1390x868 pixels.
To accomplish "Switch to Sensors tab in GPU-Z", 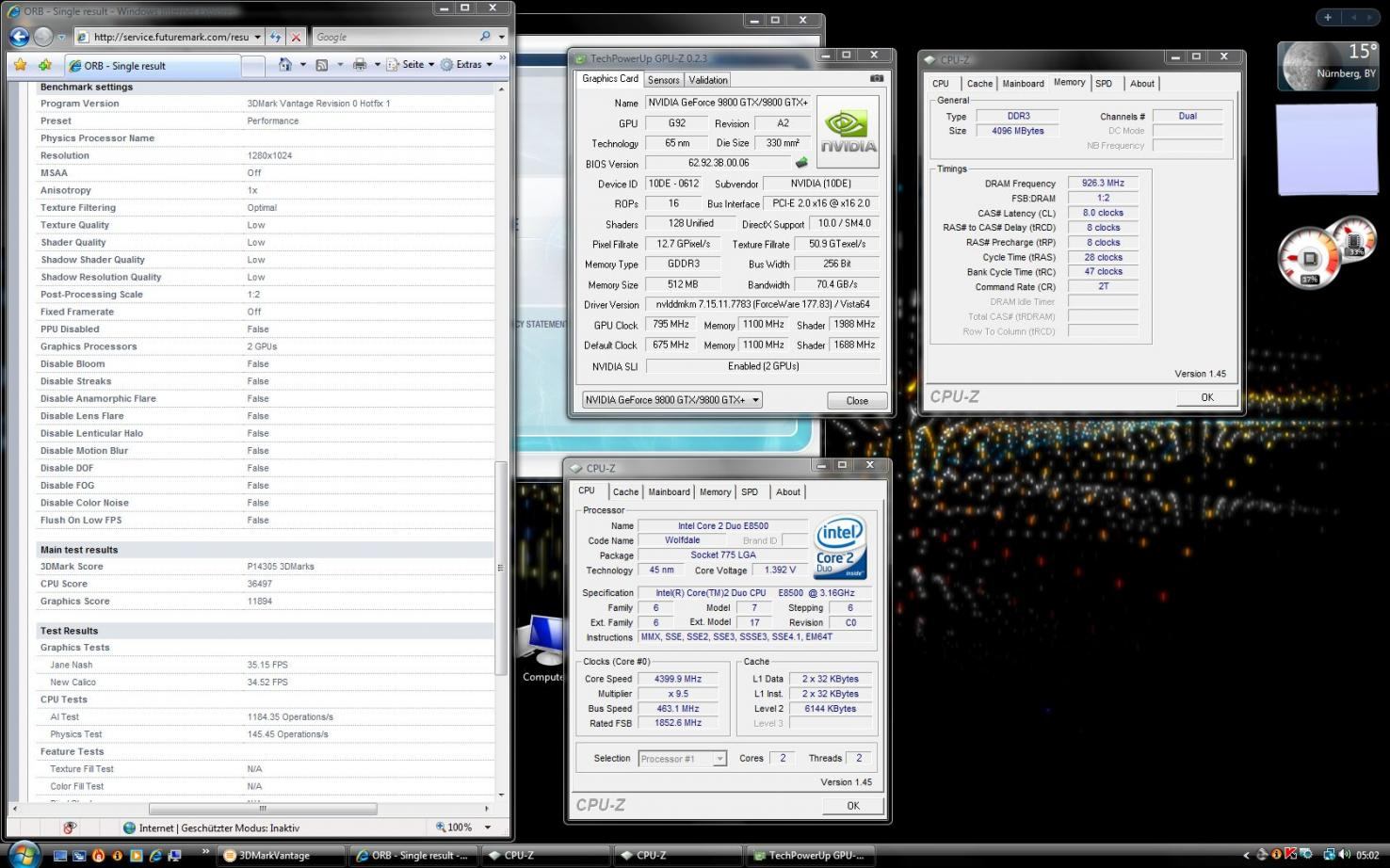I will (664, 80).
